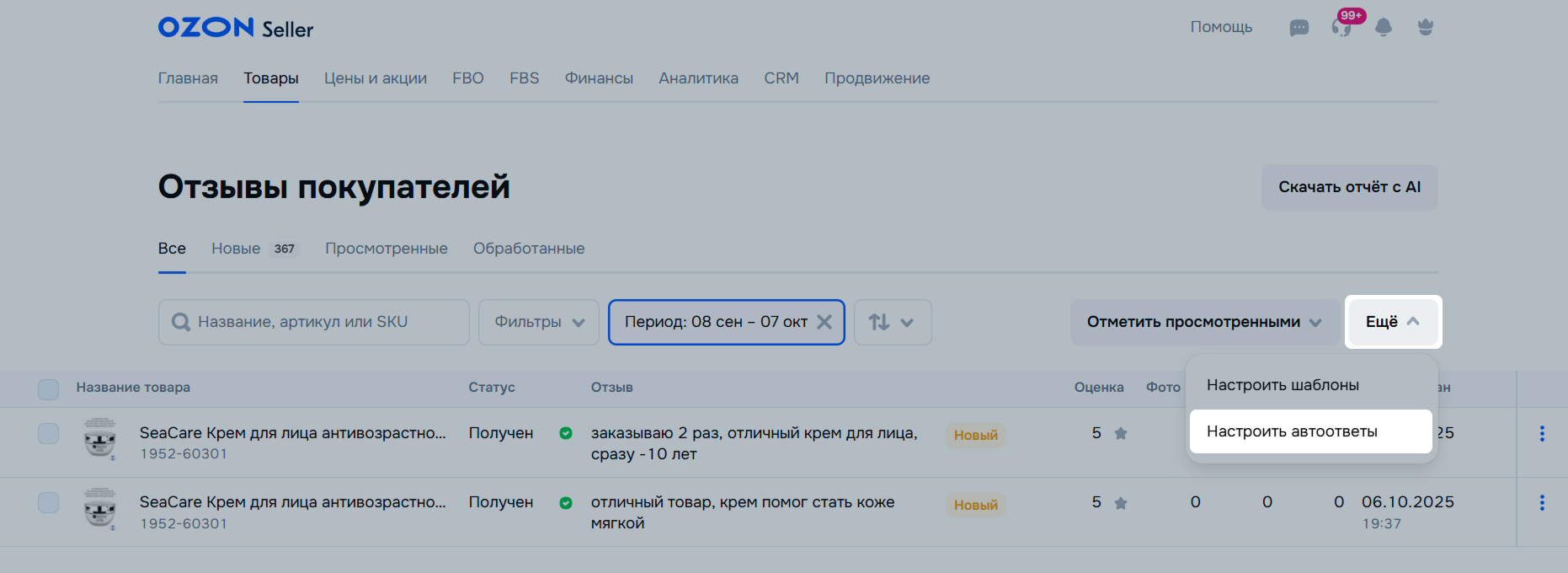Click Скачать отчёт с AI button

point(1349,187)
